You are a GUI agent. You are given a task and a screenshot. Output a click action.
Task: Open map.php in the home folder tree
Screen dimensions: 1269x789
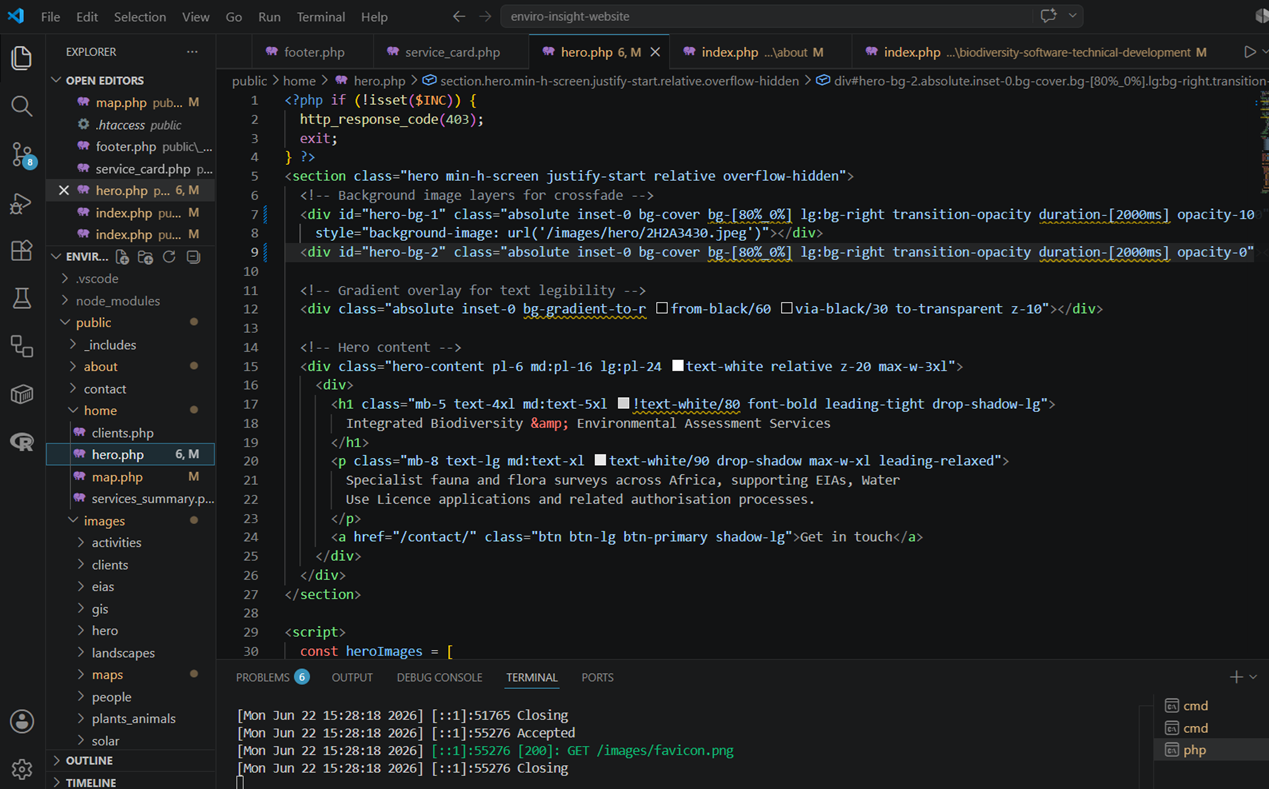(130, 476)
